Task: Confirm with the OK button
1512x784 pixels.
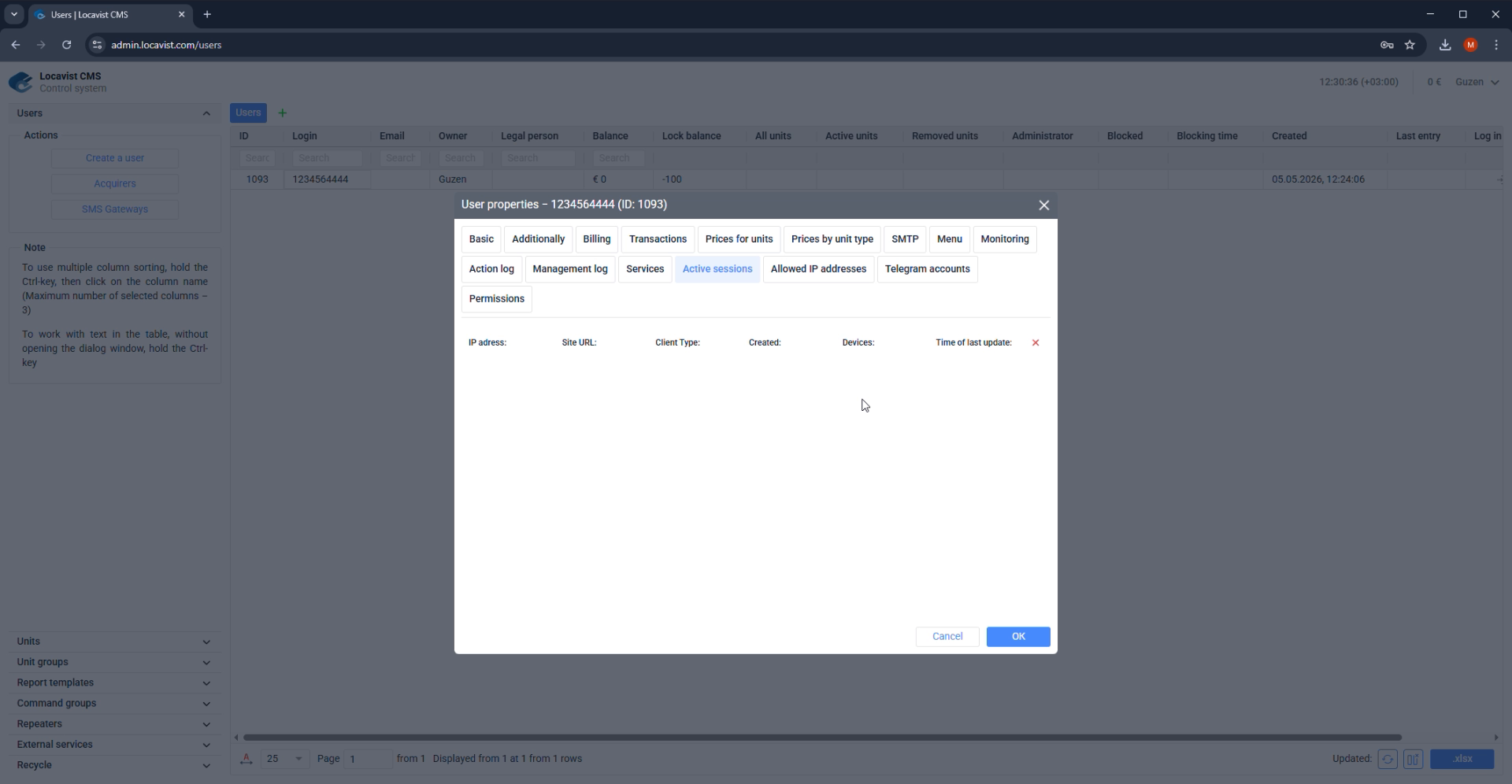Action: coord(1018,637)
